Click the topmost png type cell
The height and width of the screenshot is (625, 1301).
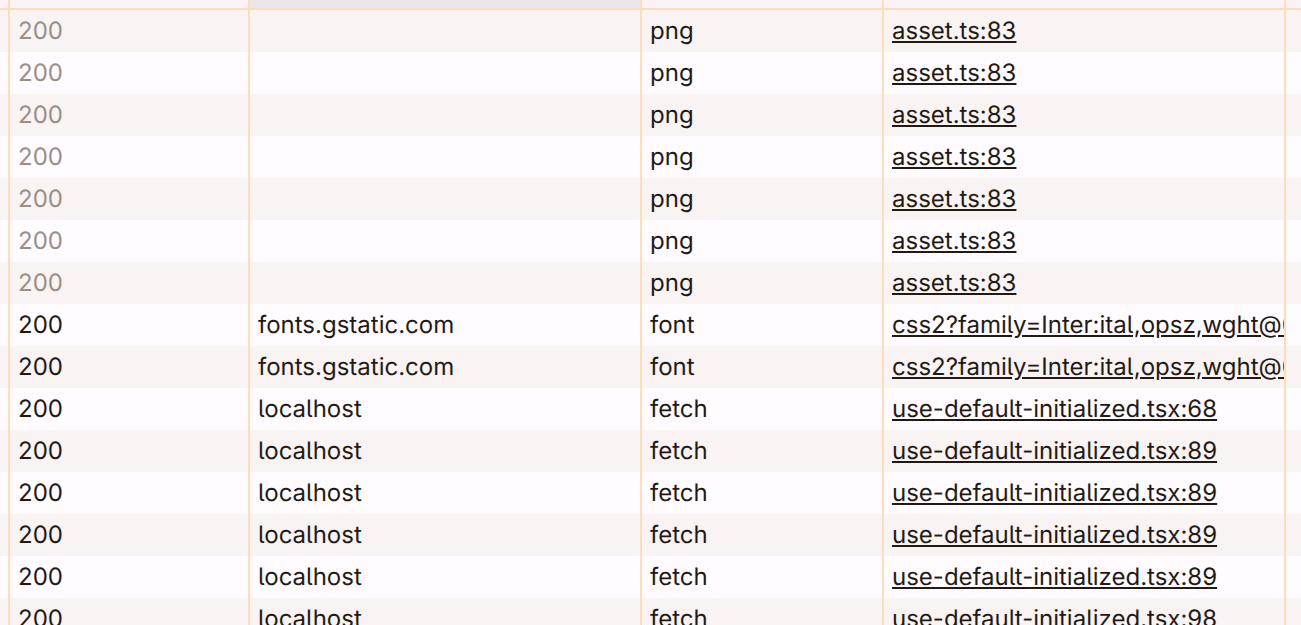[671, 31]
